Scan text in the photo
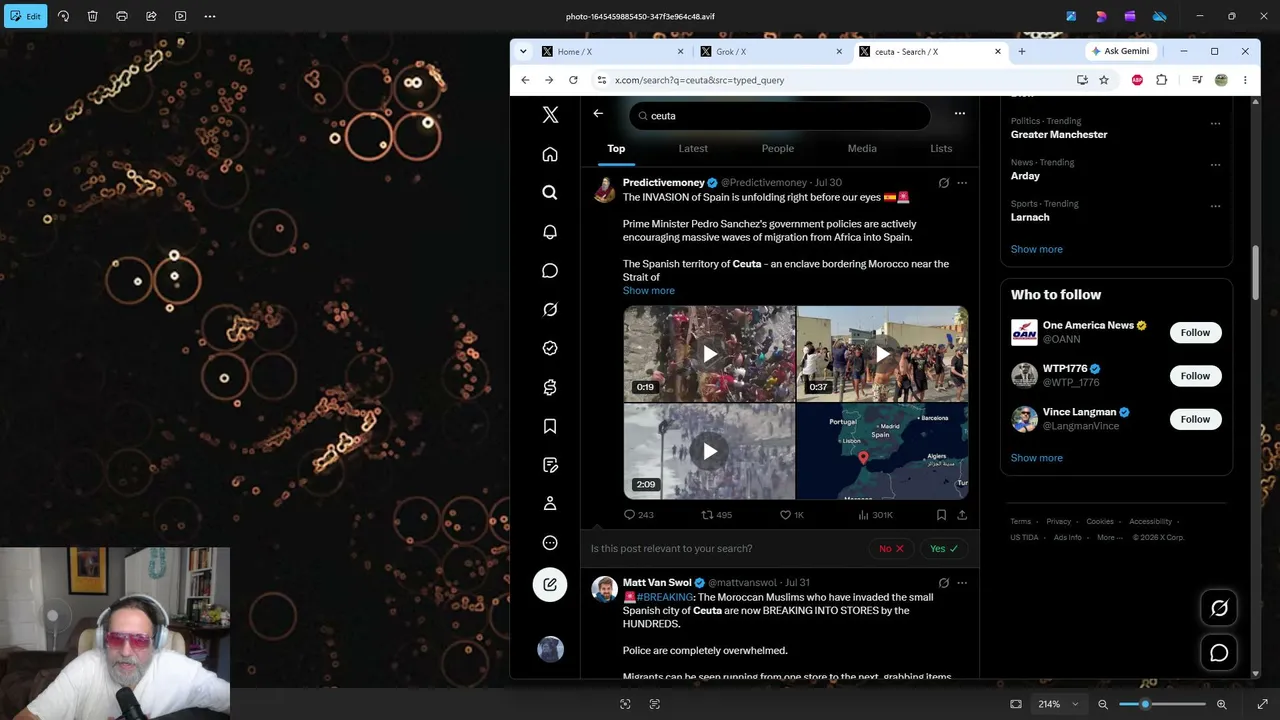1280x720 pixels. [655, 704]
